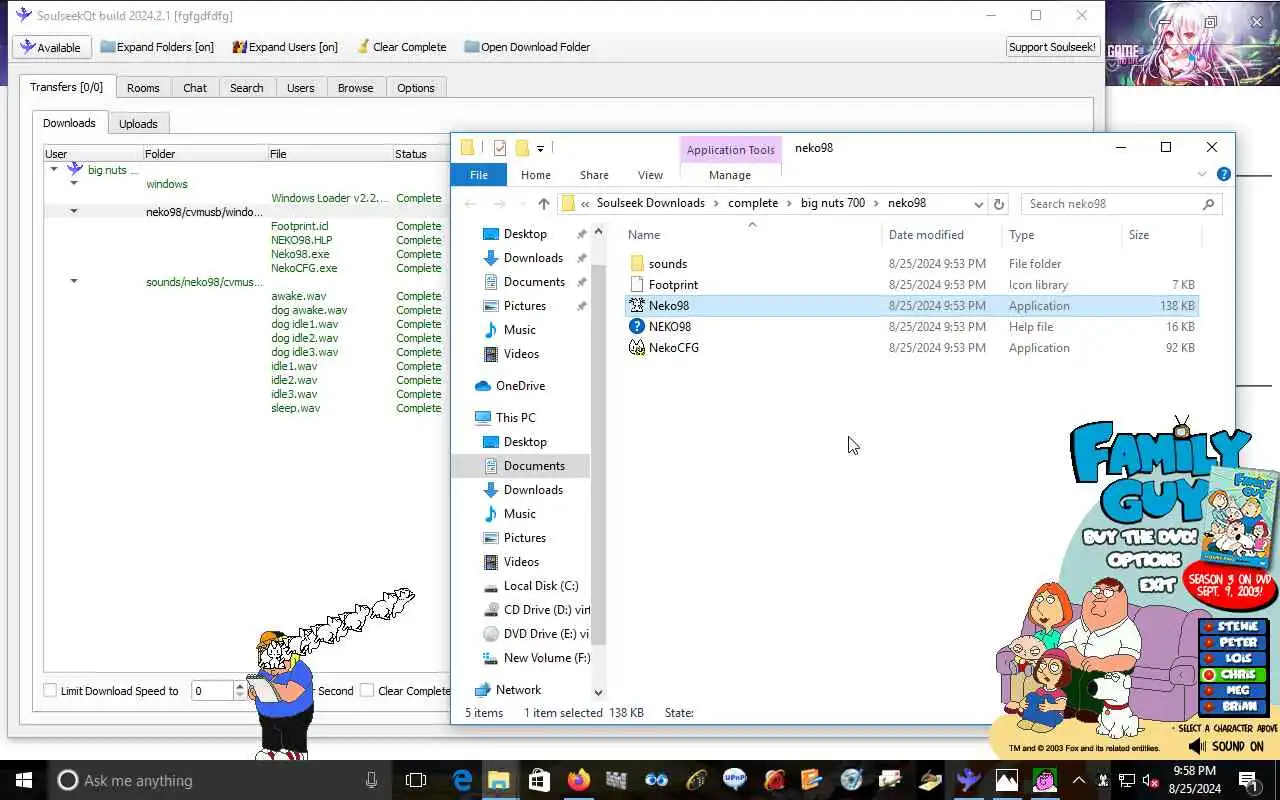Click the download speed limit spinner arrows
Viewport: 1280px width, 800px height.
tap(239, 690)
